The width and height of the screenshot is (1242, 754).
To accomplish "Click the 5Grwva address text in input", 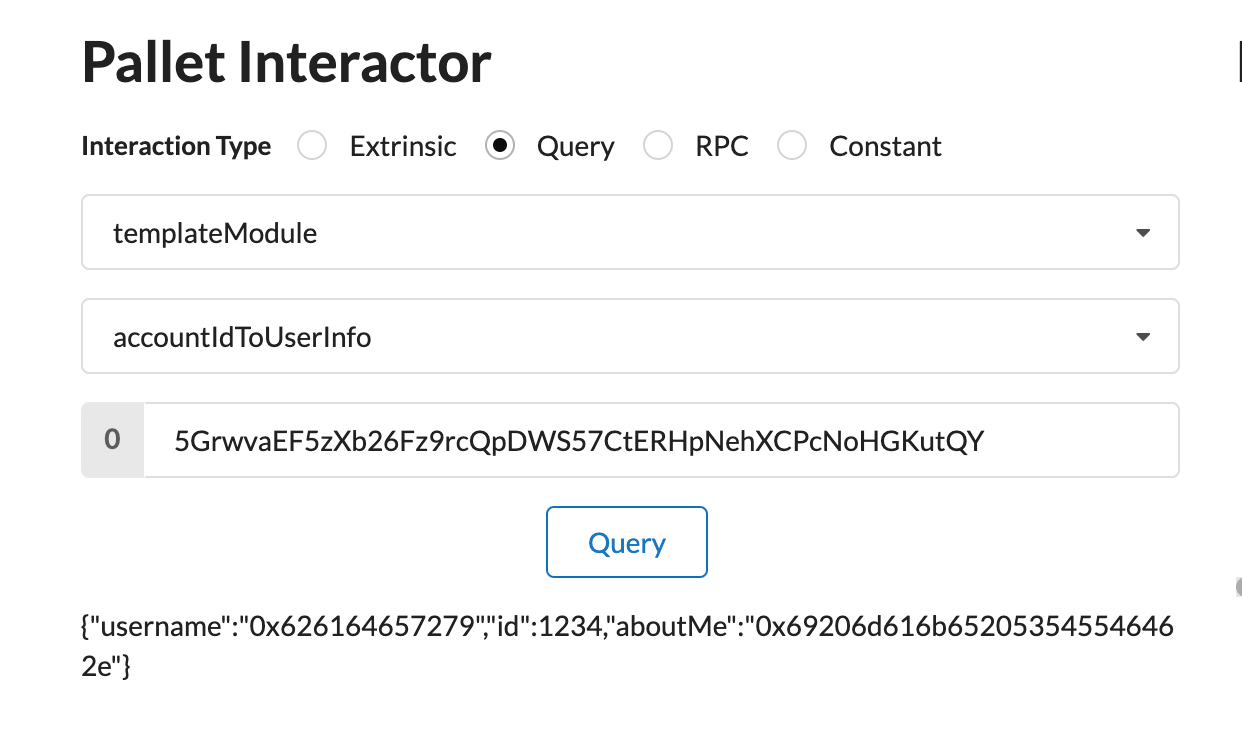I will tap(579, 440).
